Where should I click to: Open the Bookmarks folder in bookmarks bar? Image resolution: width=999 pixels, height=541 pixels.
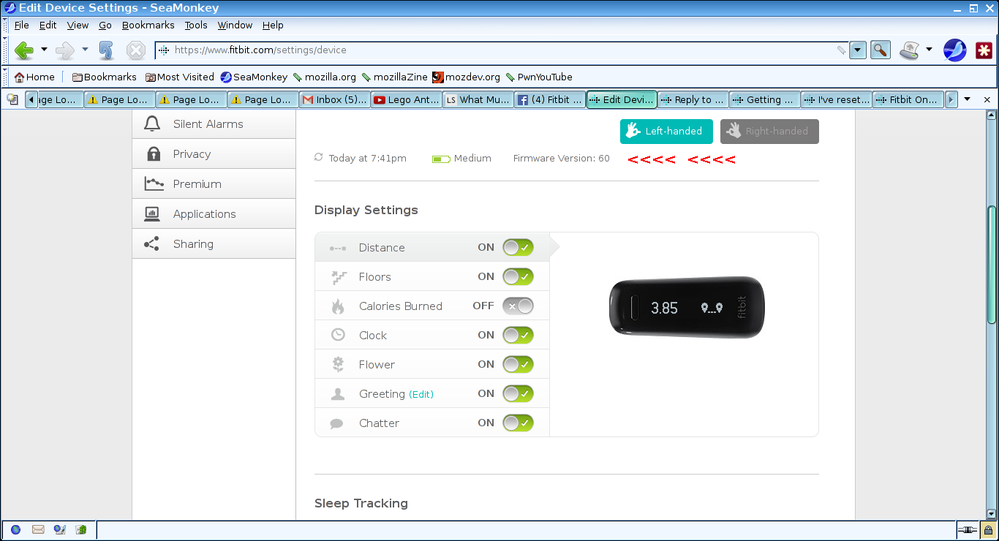(104, 76)
